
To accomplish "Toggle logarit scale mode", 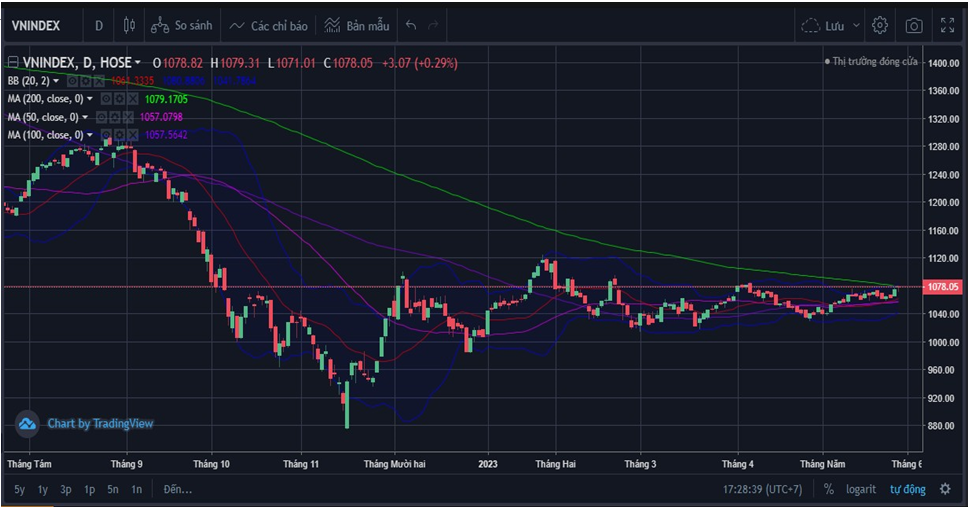I will (x=860, y=489).
